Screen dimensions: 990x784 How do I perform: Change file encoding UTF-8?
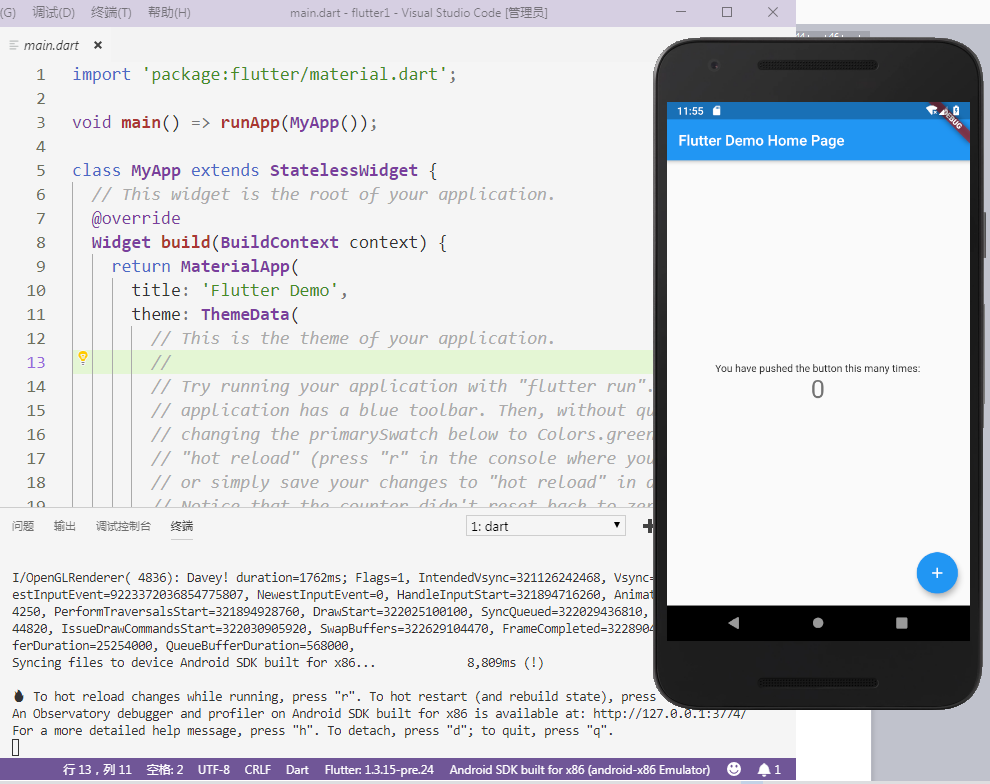pyautogui.click(x=214, y=769)
